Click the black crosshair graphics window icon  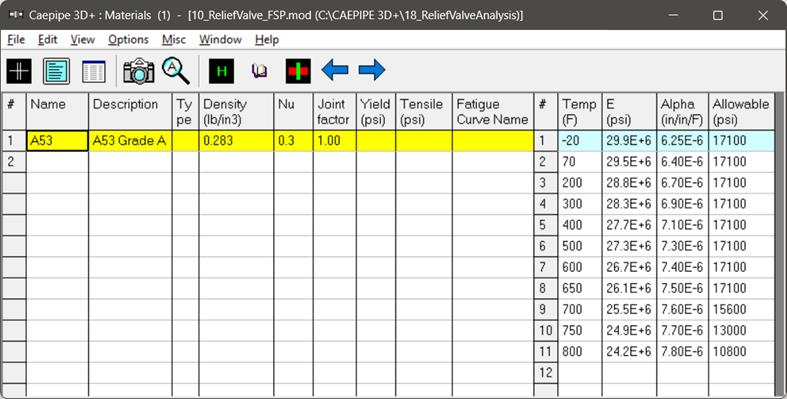tap(19, 71)
